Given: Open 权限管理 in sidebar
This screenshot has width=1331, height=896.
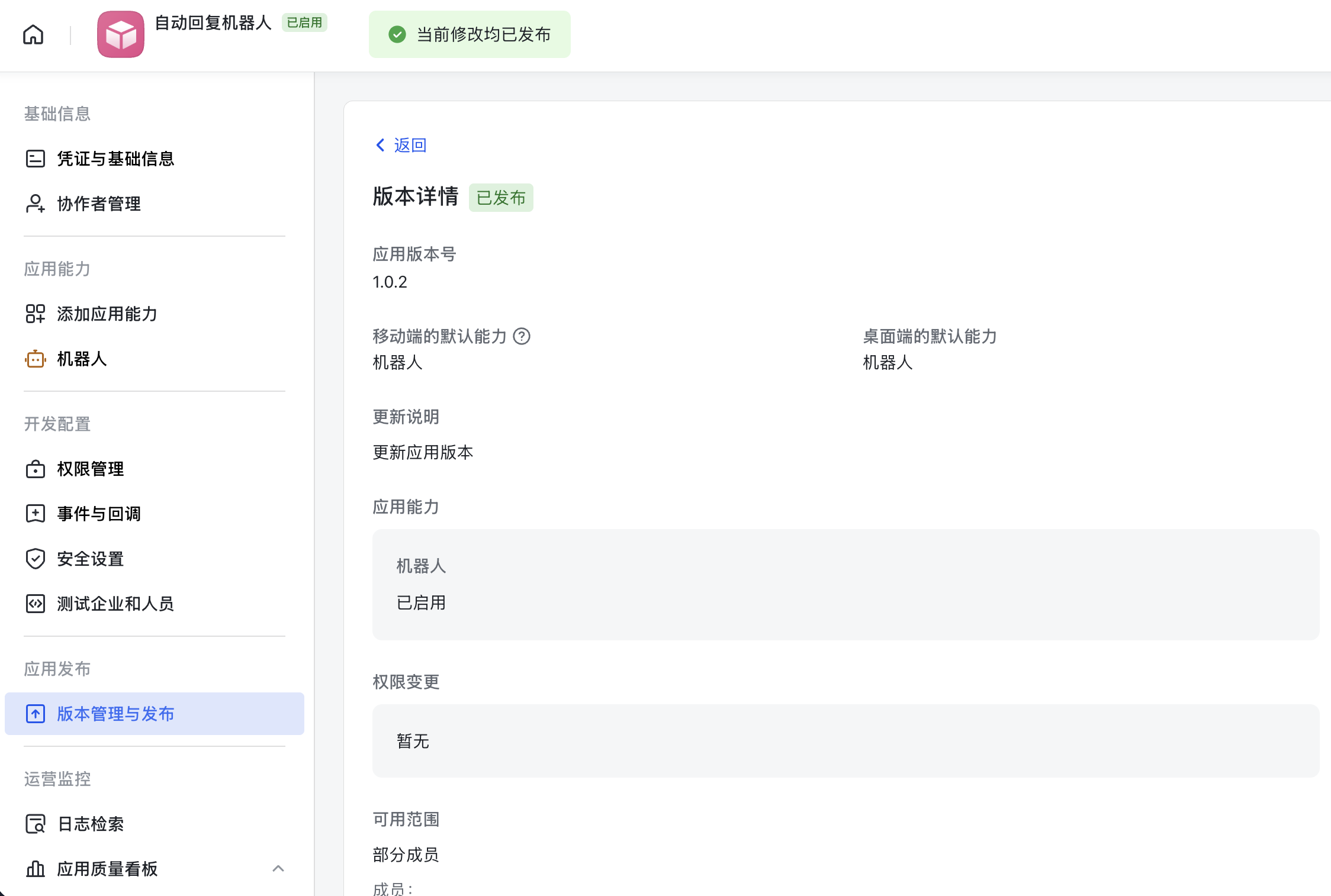Looking at the screenshot, I should coord(155,469).
